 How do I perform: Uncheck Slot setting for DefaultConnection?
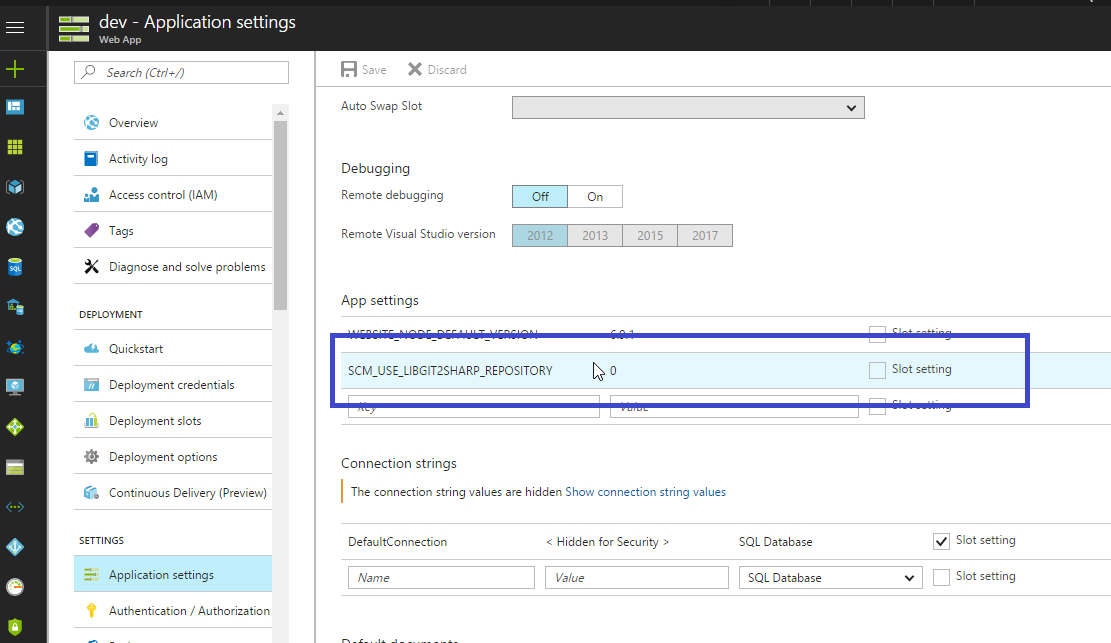[941, 541]
